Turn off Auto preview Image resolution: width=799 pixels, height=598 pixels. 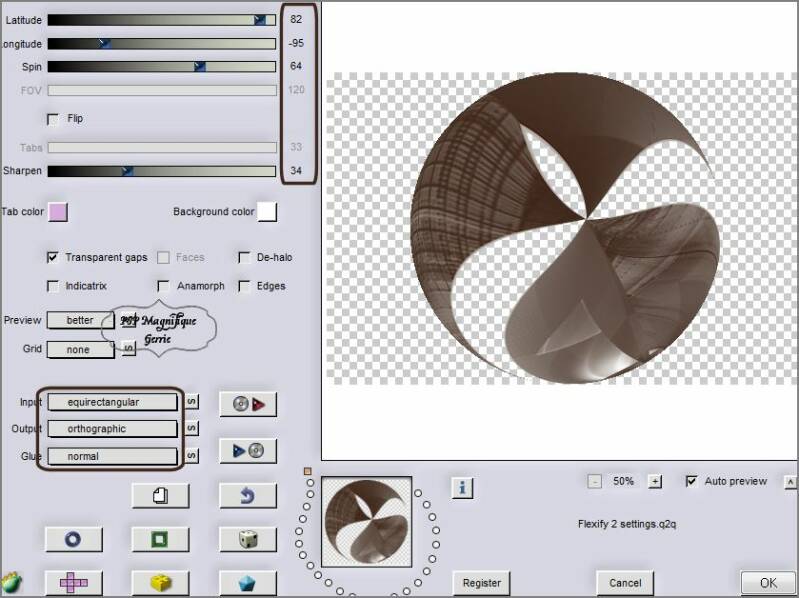691,481
